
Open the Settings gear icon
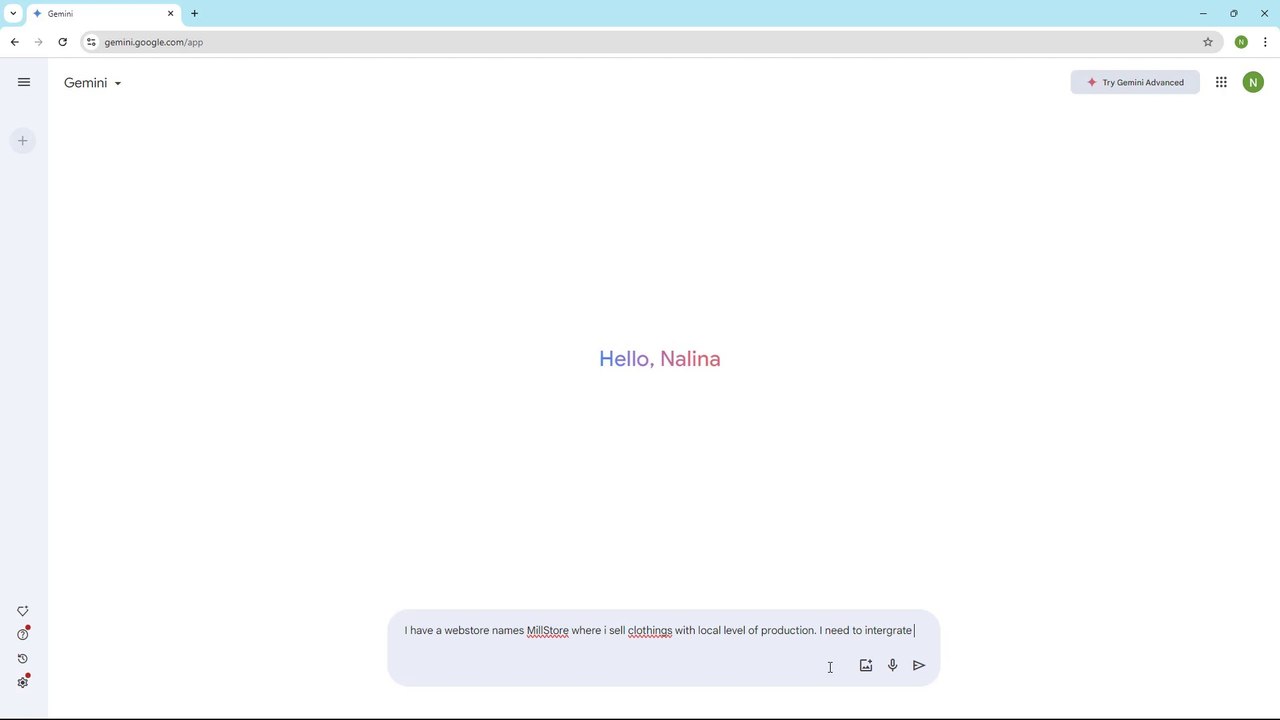coord(23,682)
